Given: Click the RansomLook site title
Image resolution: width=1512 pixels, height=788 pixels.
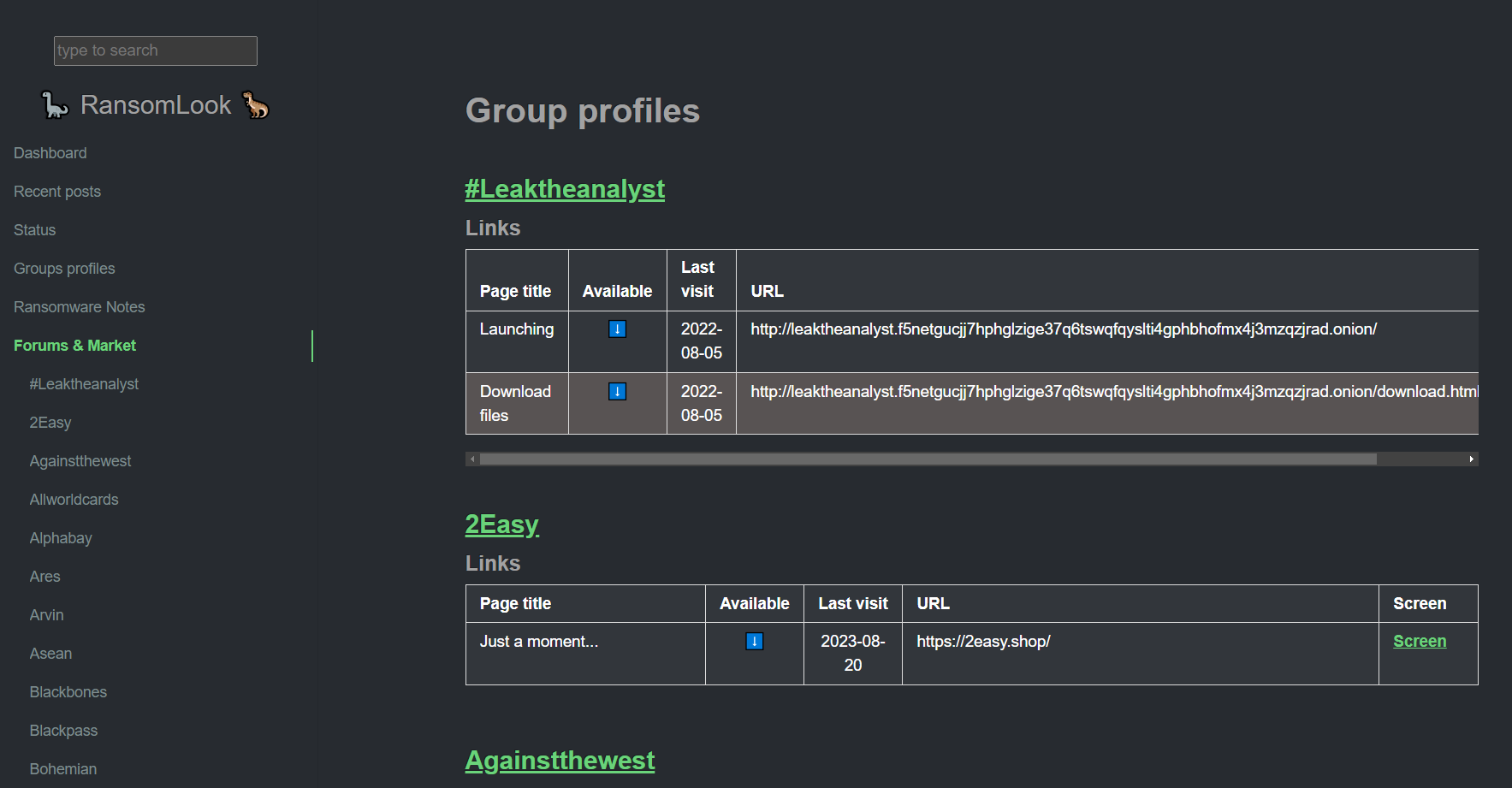Looking at the screenshot, I should [x=156, y=105].
